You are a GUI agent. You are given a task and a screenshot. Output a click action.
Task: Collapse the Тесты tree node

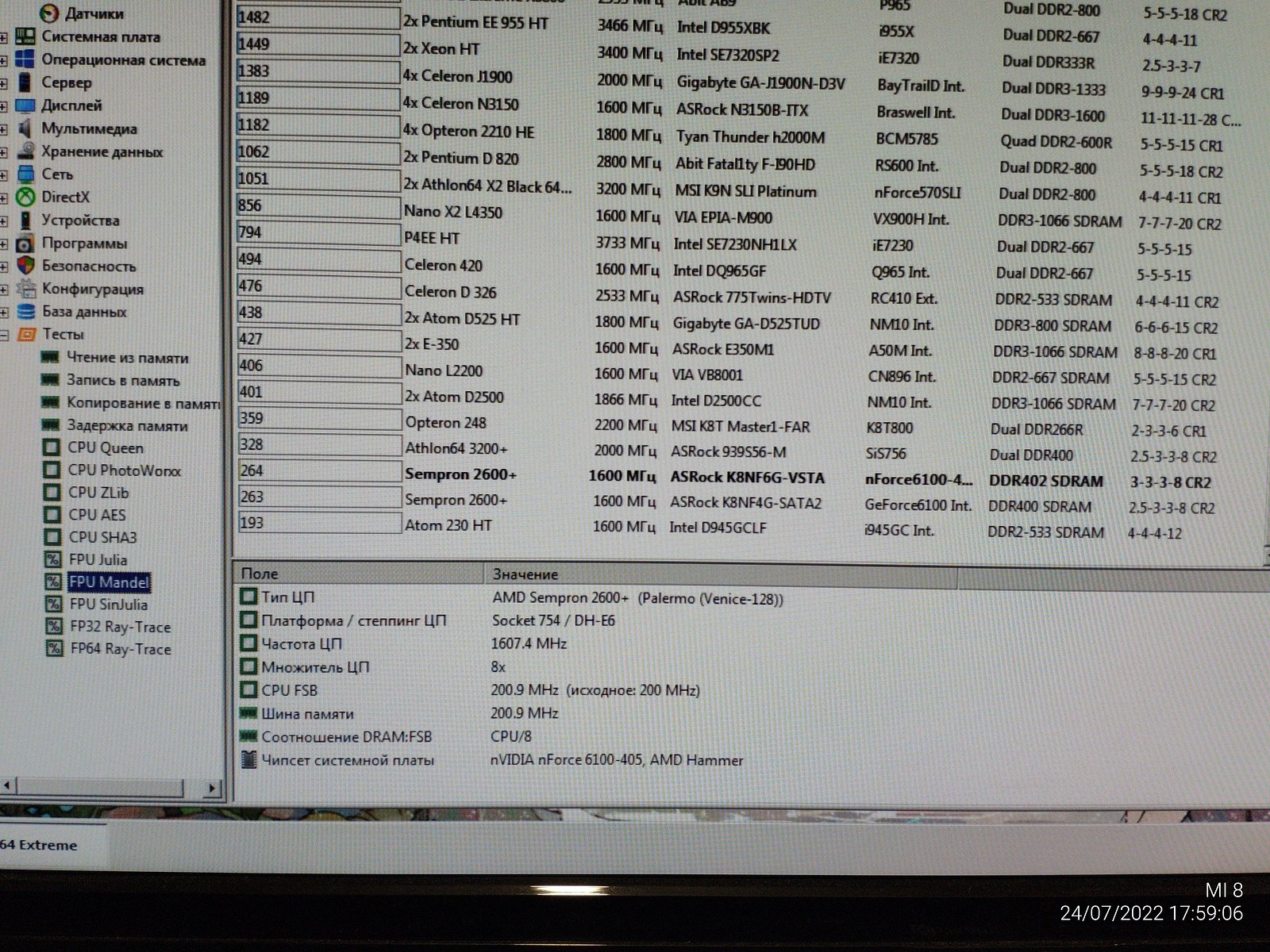tap(4, 336)
